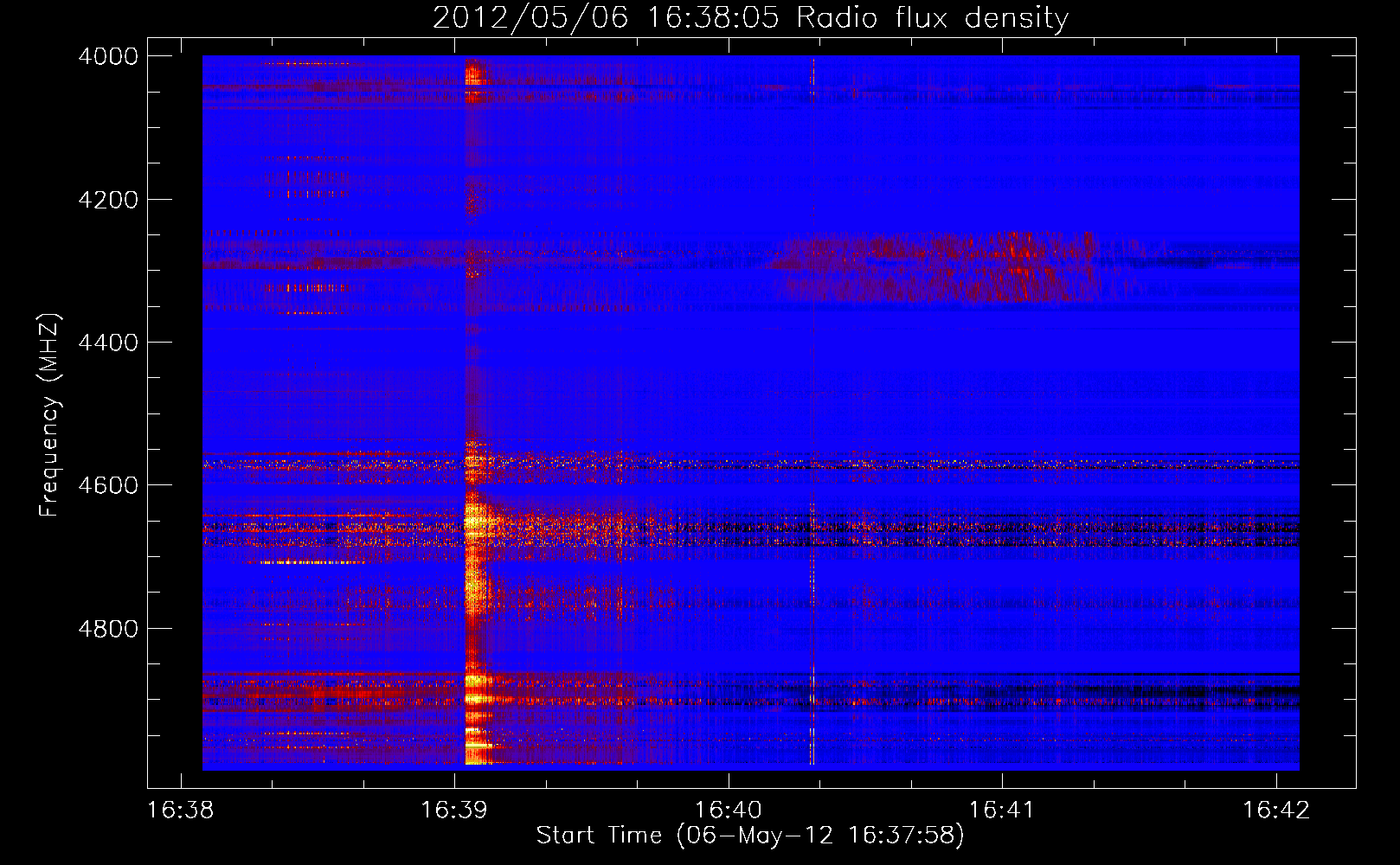Click the 4400 frequency tick label

[108, 343]
